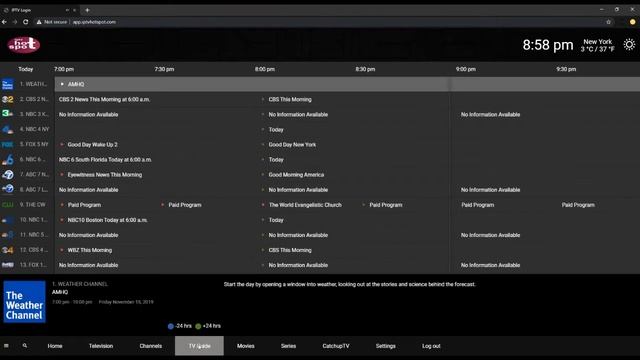
Task: Click the FOX 5 NY channel logo
Action: point(7,144)
